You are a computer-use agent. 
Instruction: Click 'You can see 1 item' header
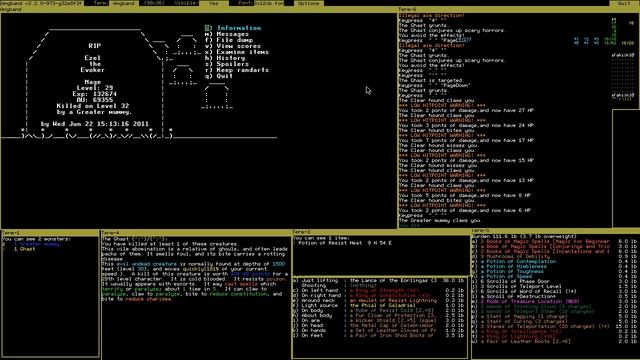pos(321,238)
